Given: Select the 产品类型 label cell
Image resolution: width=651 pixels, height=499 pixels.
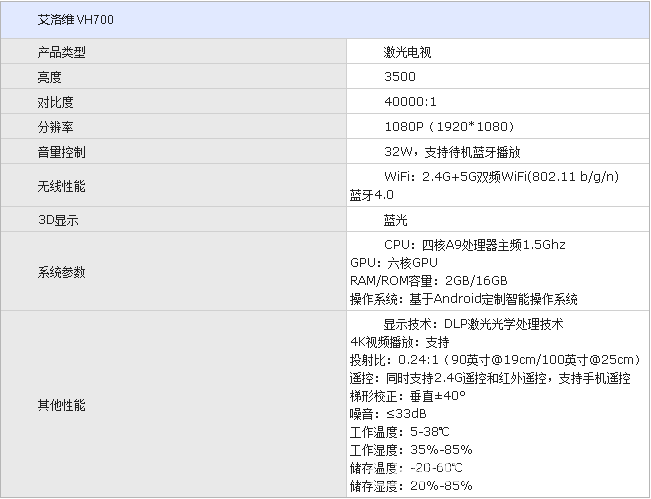Looking at the screenshot, I should pos(174,51).
